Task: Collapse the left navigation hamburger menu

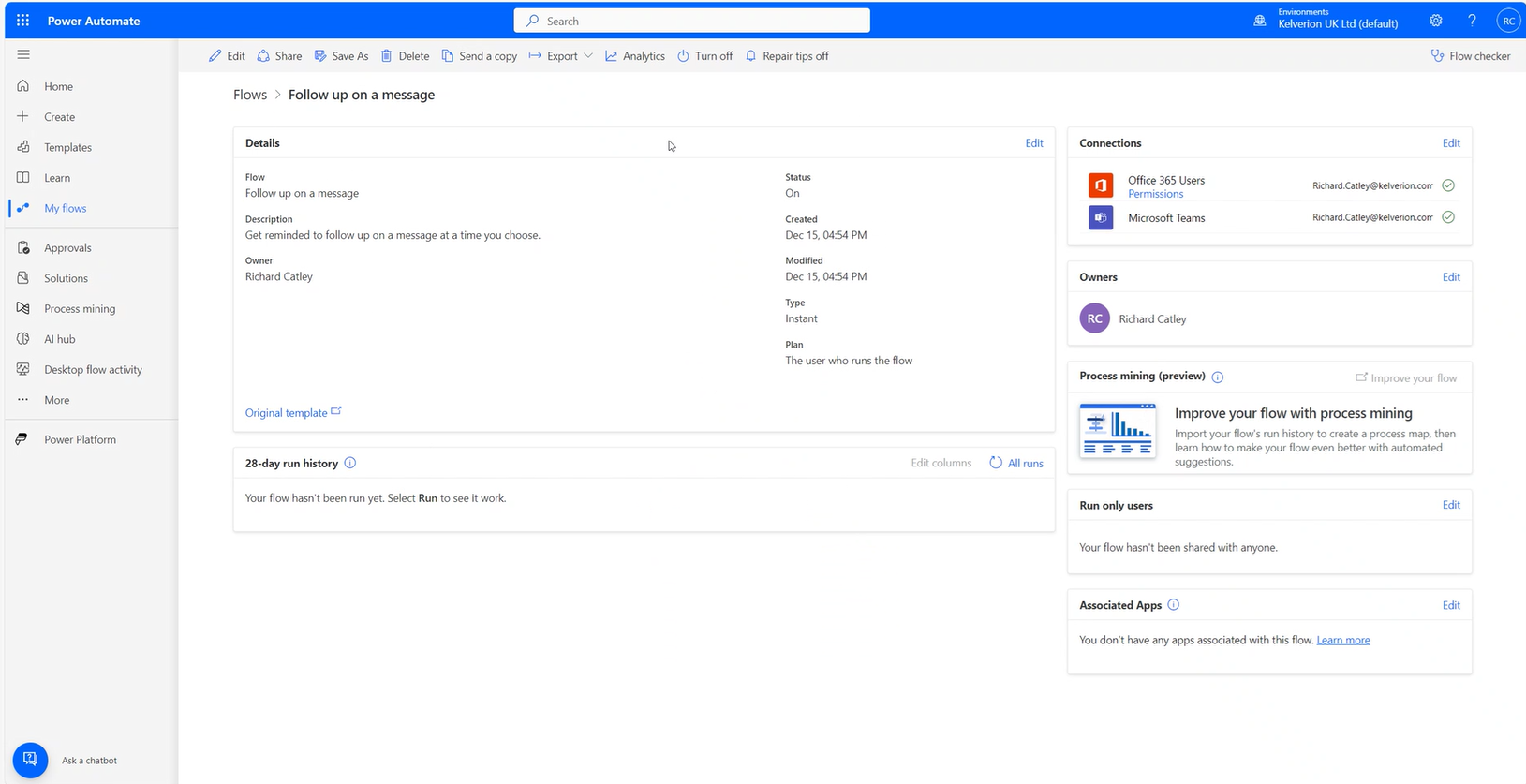Action: 23,54
